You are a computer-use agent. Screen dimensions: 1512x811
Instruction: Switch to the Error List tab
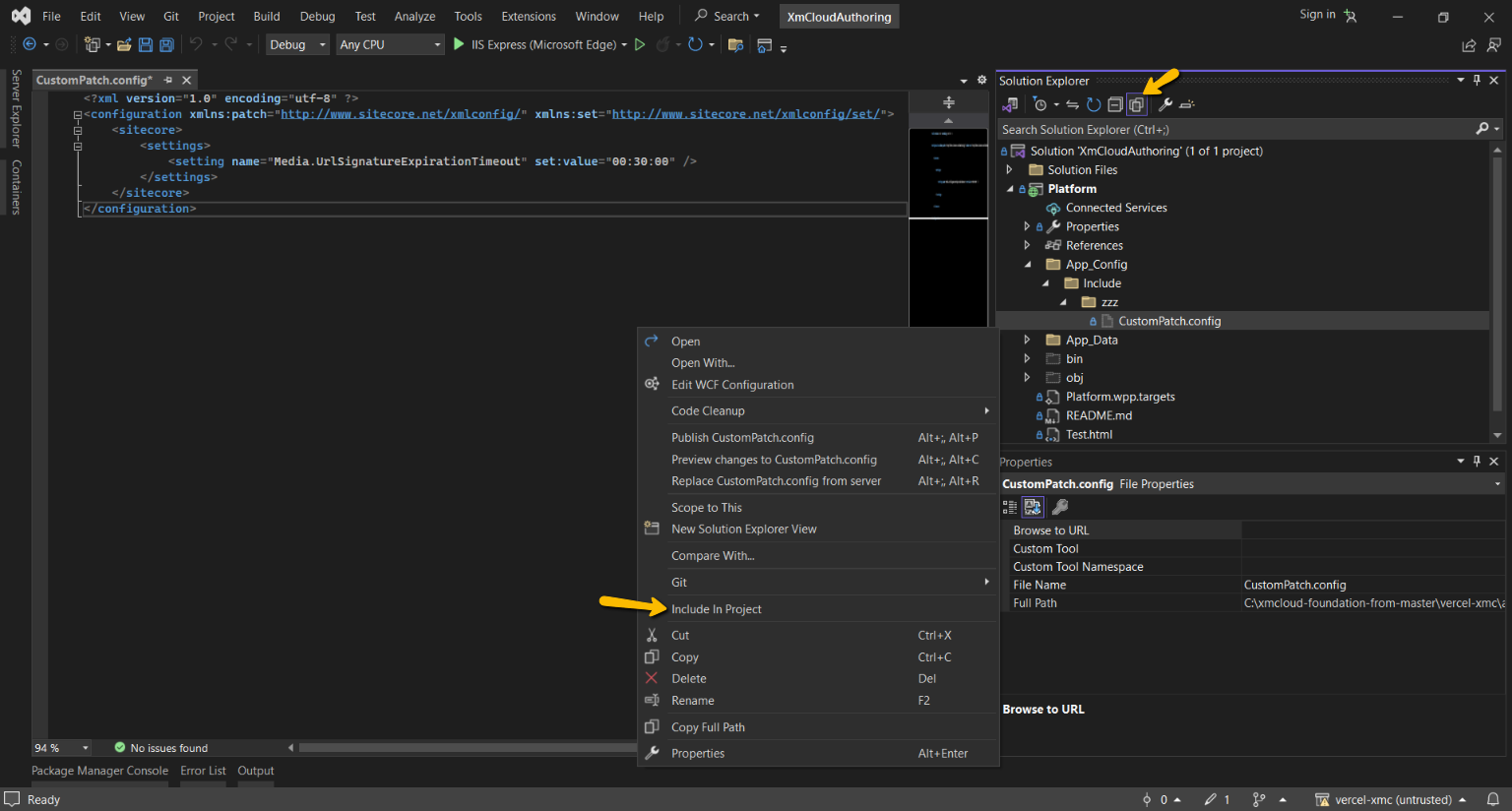point(203,771)
